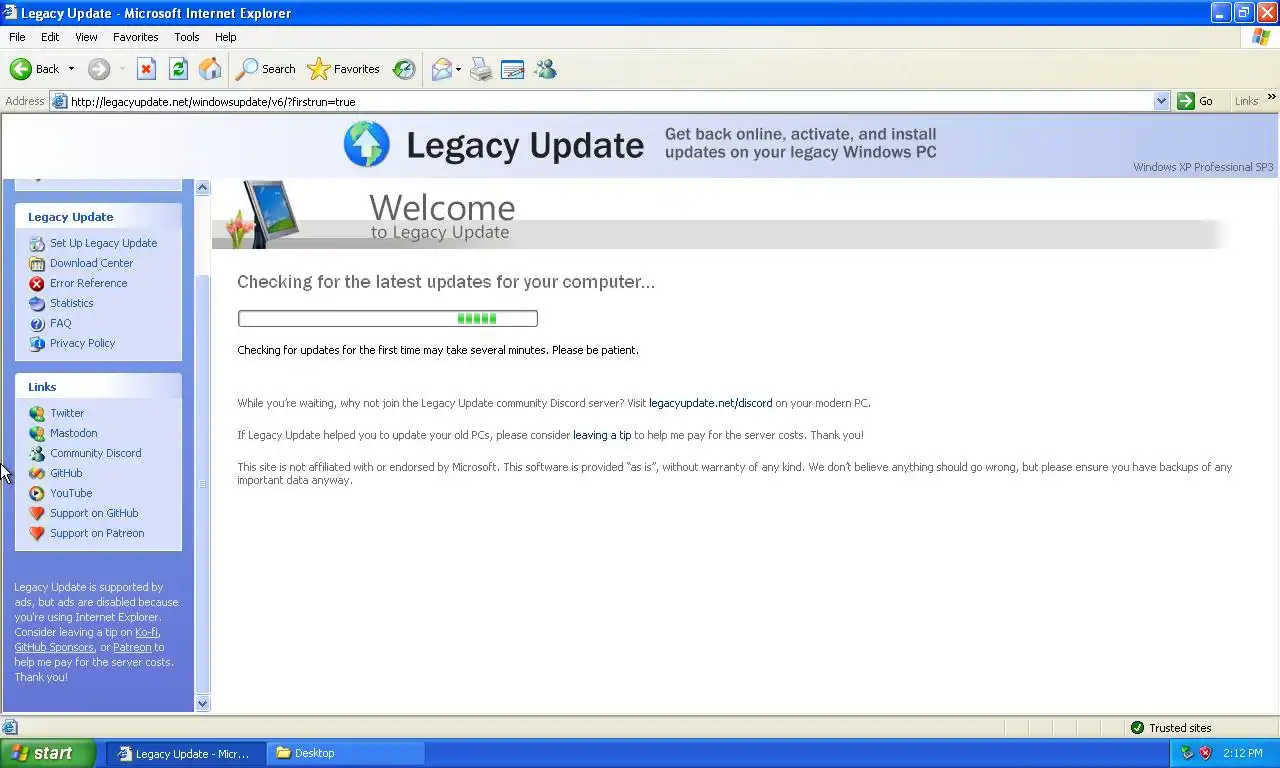
Task: Click the Twitter globe icon
Action: (37, 413)
